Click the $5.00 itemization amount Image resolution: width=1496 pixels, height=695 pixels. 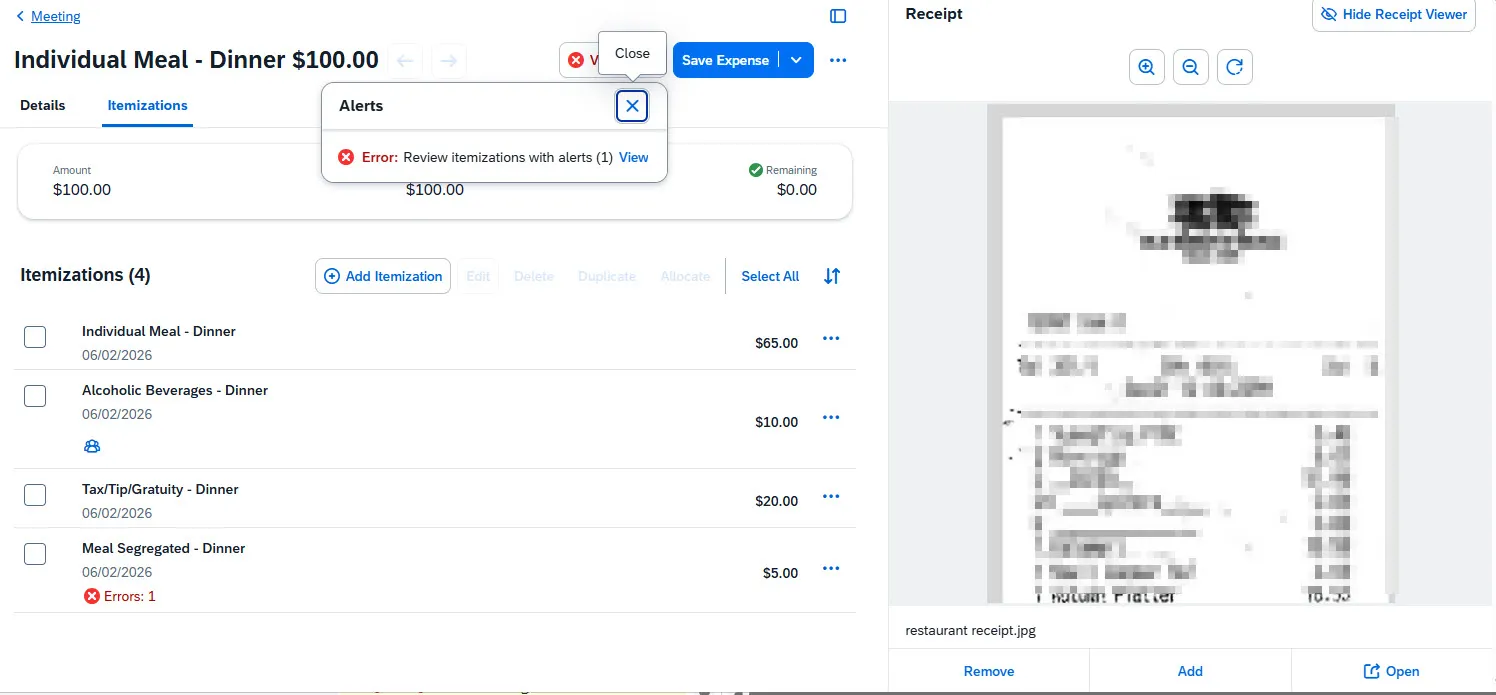coord(781,573)
